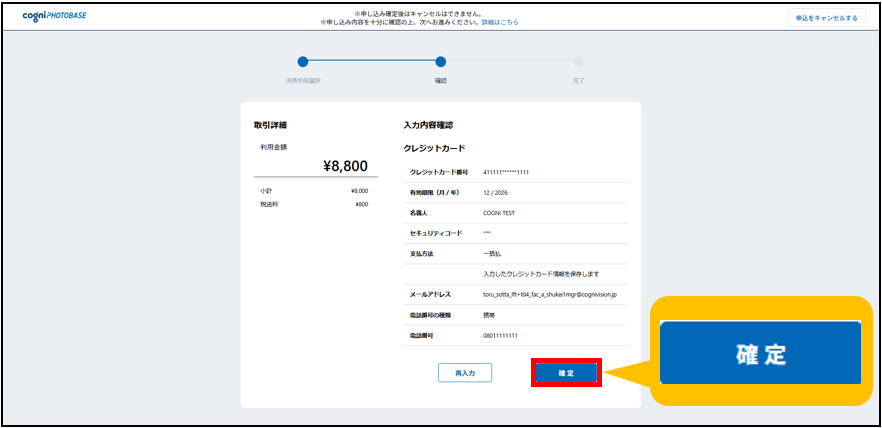
Task: Click the 入力内容確認 heading
Action: pos(428,125)
